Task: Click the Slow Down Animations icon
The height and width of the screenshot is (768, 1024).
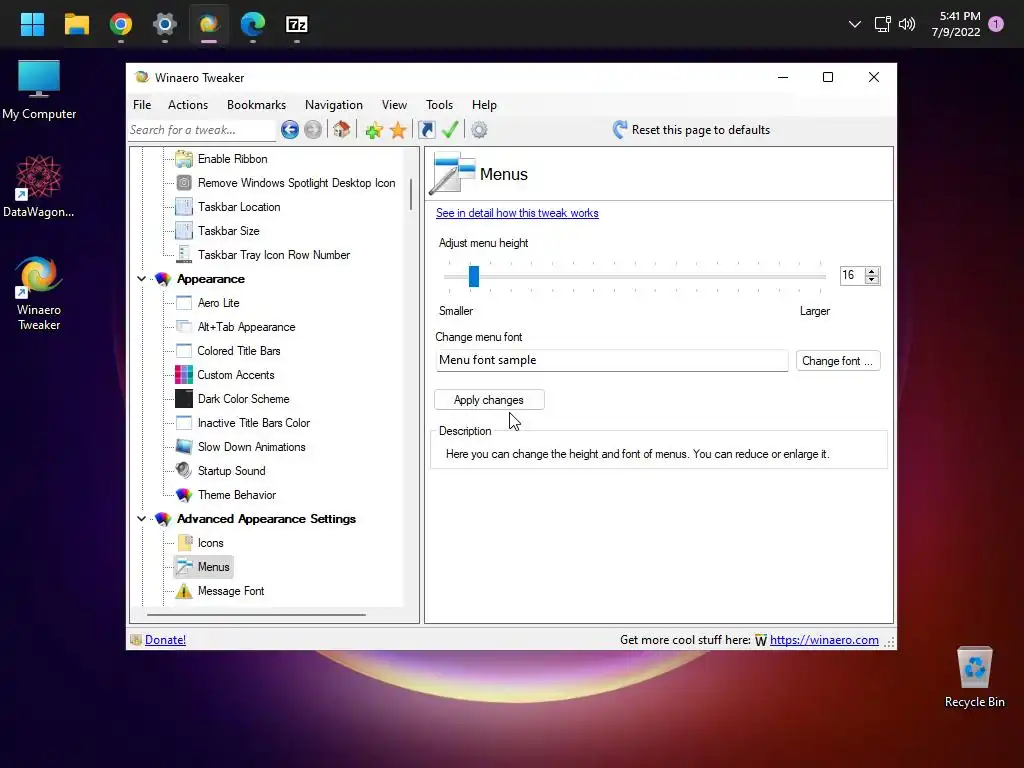Action: click(x=184, y=447)
